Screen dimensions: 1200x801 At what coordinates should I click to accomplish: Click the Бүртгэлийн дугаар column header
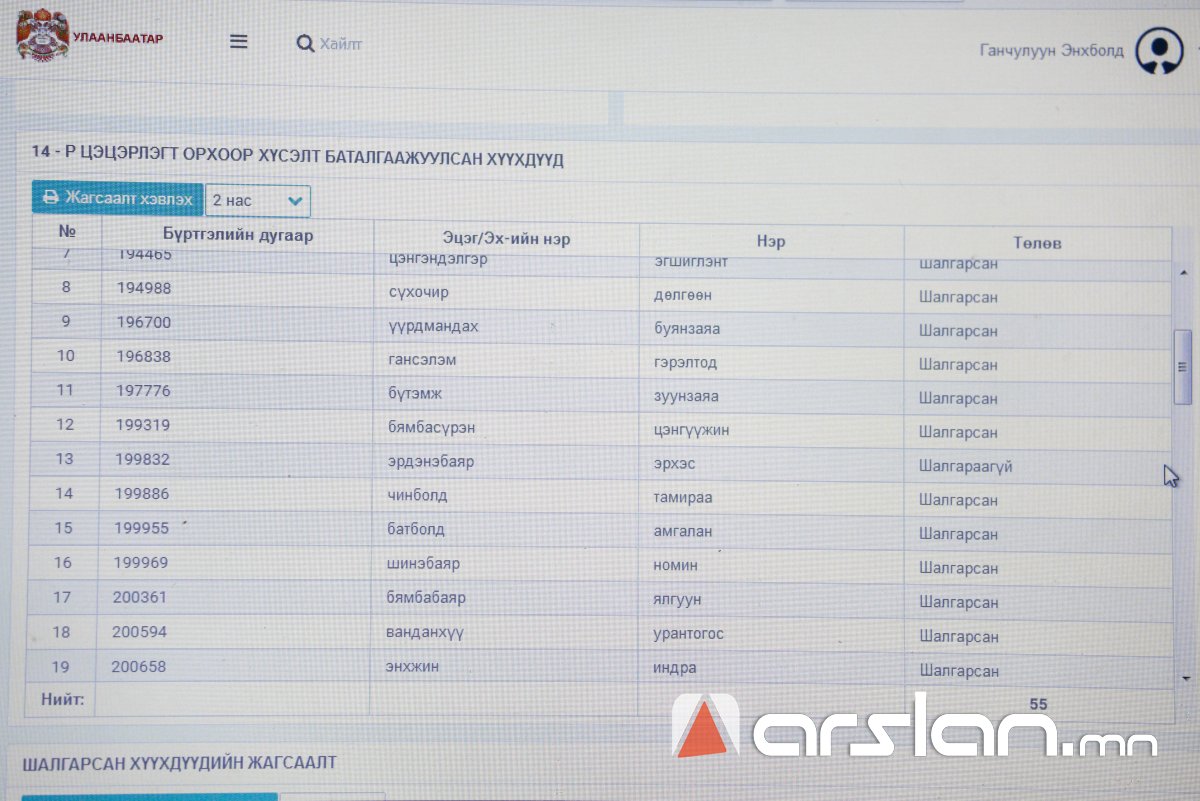pos(238,237)
